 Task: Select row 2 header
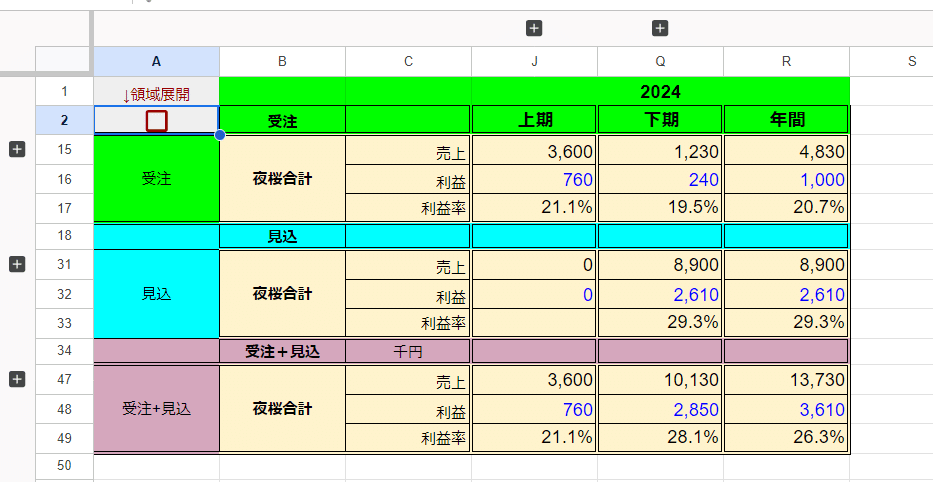64,120
